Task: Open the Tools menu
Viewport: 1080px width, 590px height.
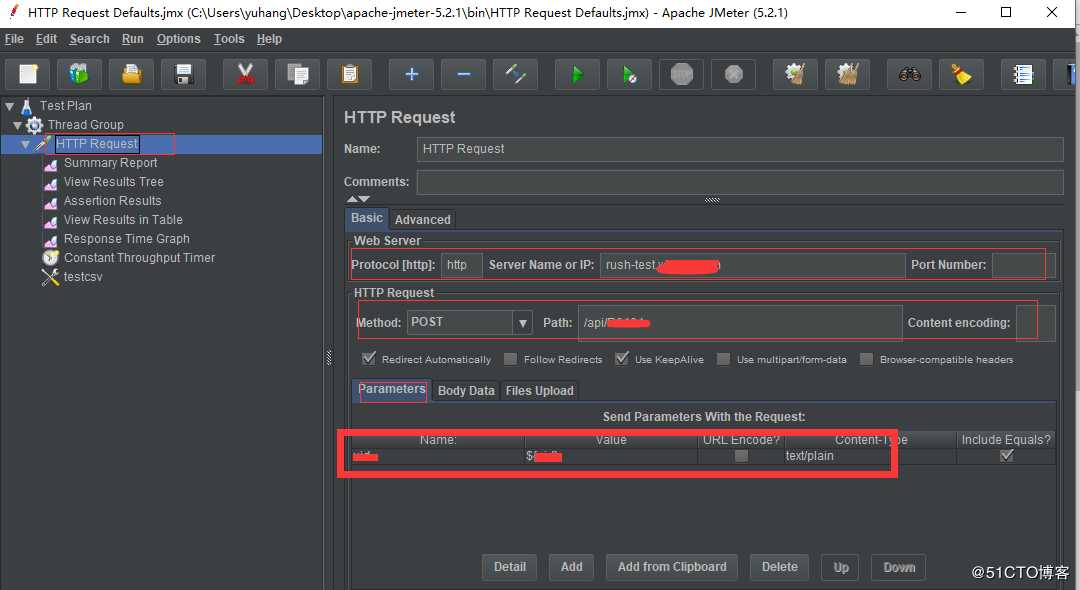Action: pyautogui.click(x=229, y=39)
